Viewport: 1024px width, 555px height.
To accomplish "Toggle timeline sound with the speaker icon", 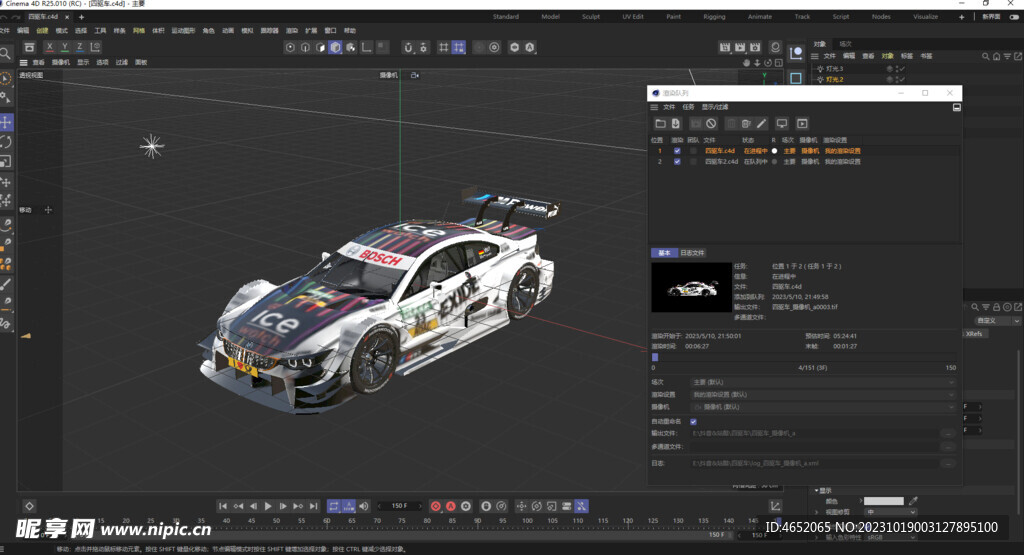I will point(364,506).
